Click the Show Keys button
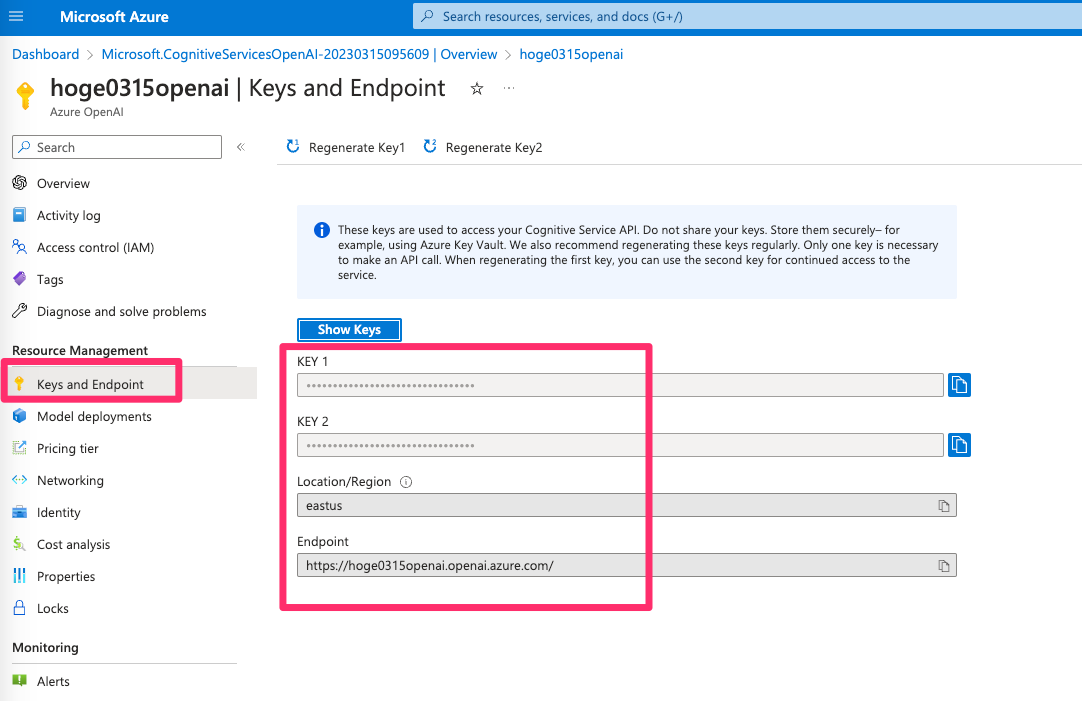This screenshot has width=1082, height=701. 349,330
